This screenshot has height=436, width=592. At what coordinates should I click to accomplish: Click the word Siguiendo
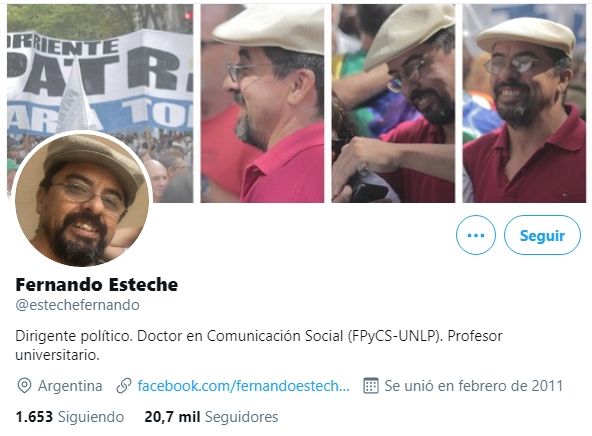pos(91,417)
